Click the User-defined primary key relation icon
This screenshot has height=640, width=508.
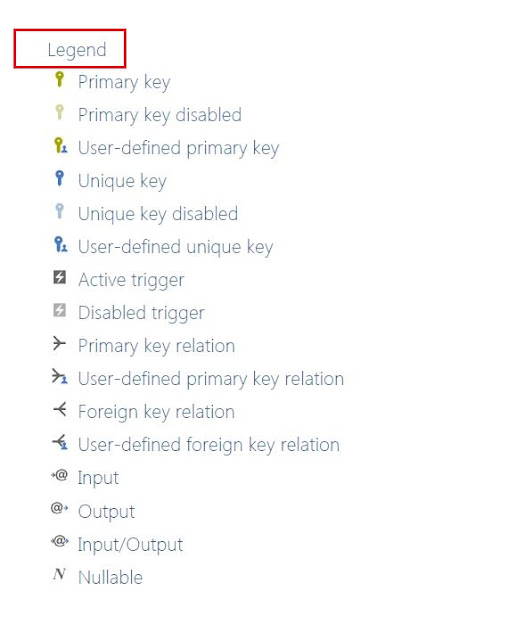click(60, 376)
